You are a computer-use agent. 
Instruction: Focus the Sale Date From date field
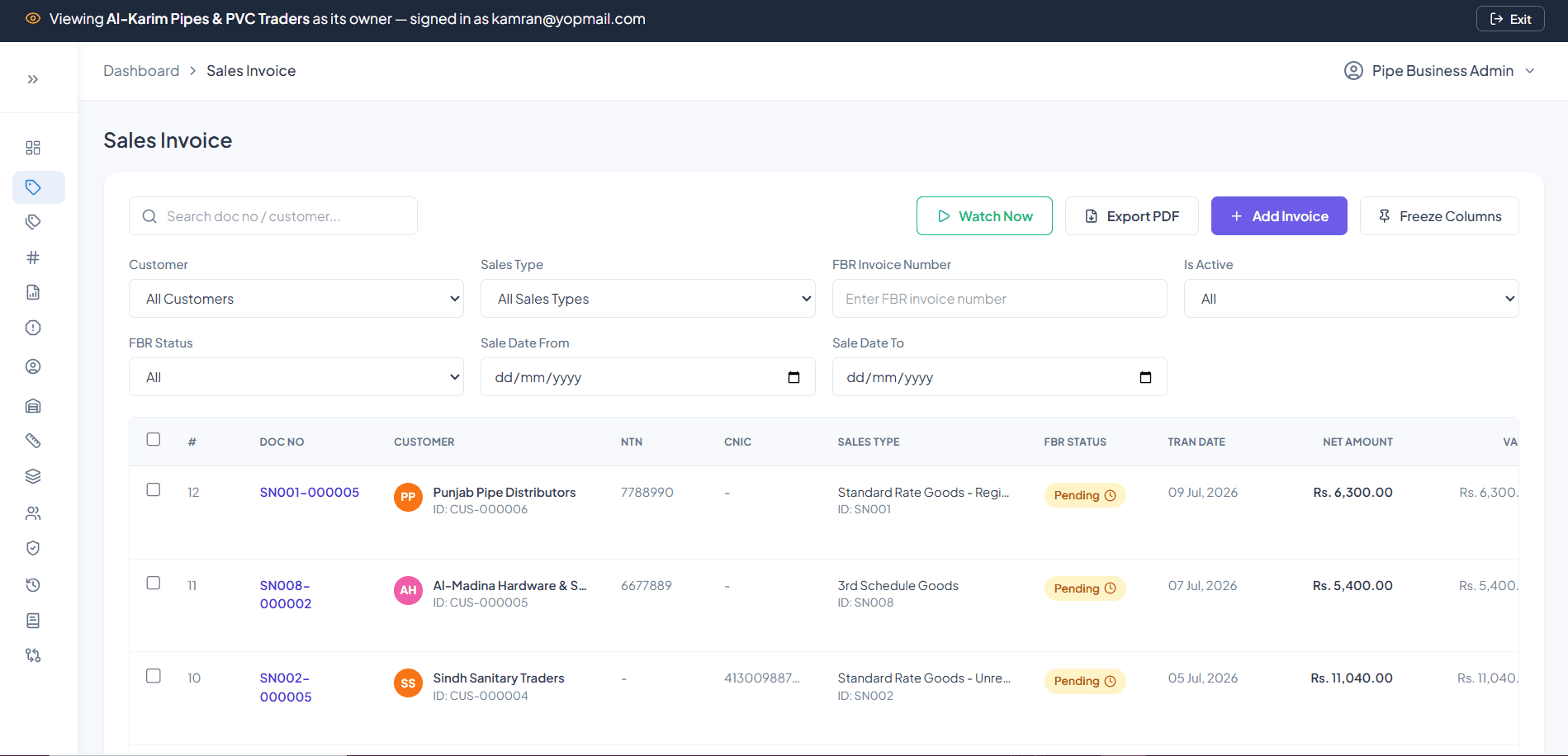pos(648,377)
